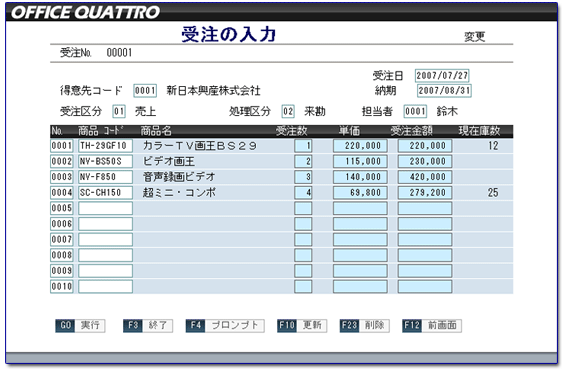Click row number 0001 box
The width and height of the screenshot is (564, 369).
[x=62, y=146]
